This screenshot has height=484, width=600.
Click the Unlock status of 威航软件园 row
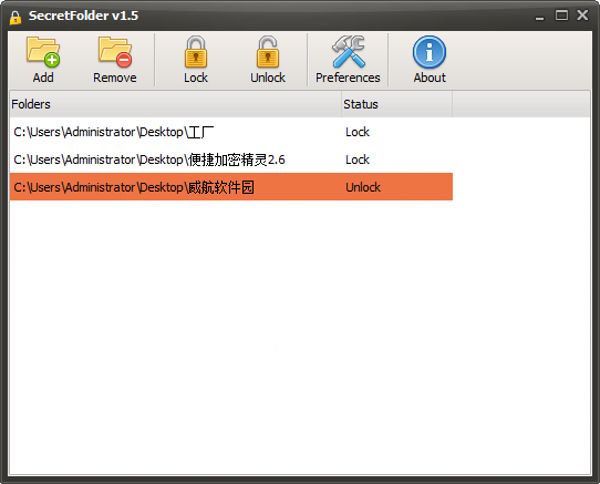pos(363,187)
